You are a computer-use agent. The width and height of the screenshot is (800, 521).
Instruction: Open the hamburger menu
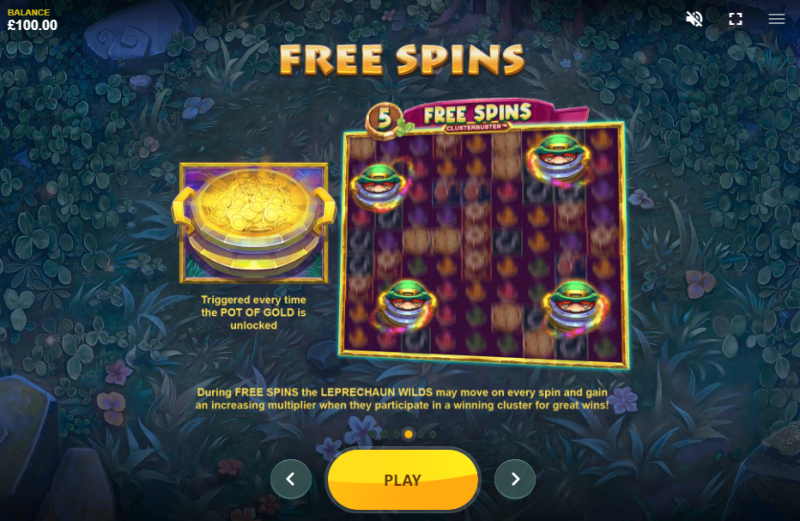(x=777, y=19)
